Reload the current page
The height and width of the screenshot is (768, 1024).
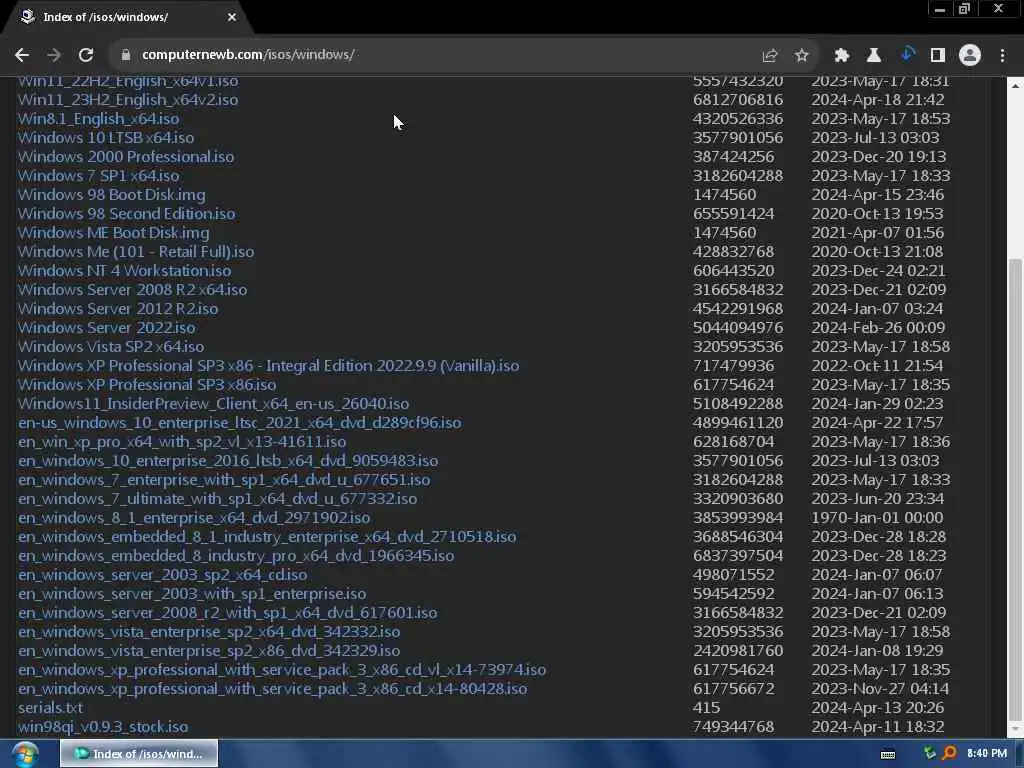pos(86,55)
